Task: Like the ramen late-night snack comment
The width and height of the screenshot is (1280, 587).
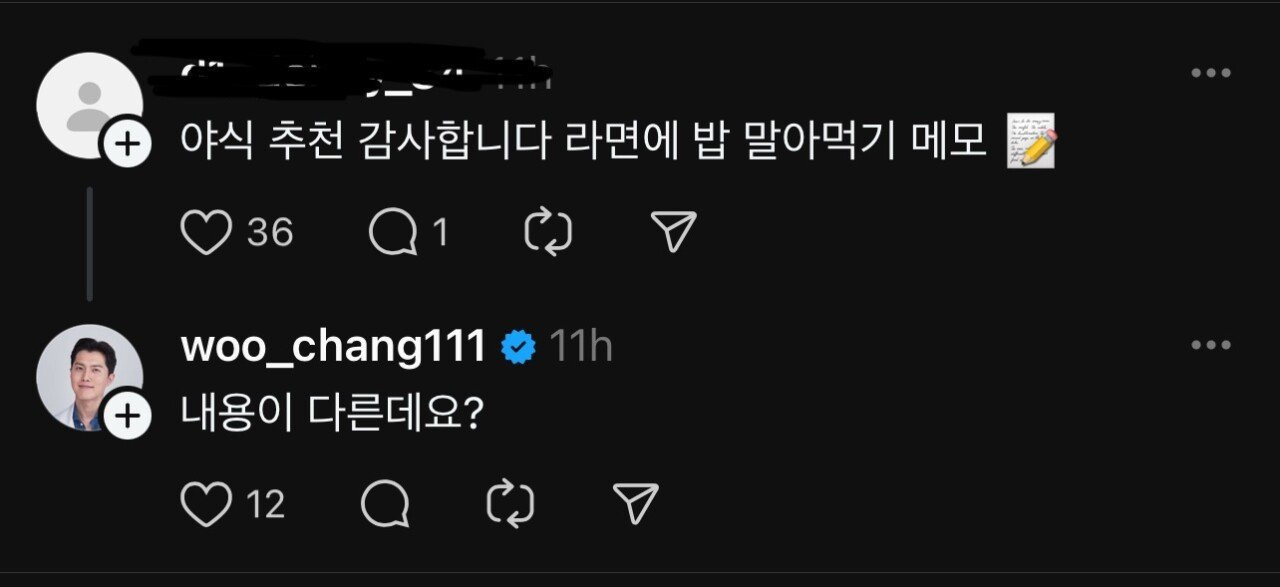Action: pos(207,232)
